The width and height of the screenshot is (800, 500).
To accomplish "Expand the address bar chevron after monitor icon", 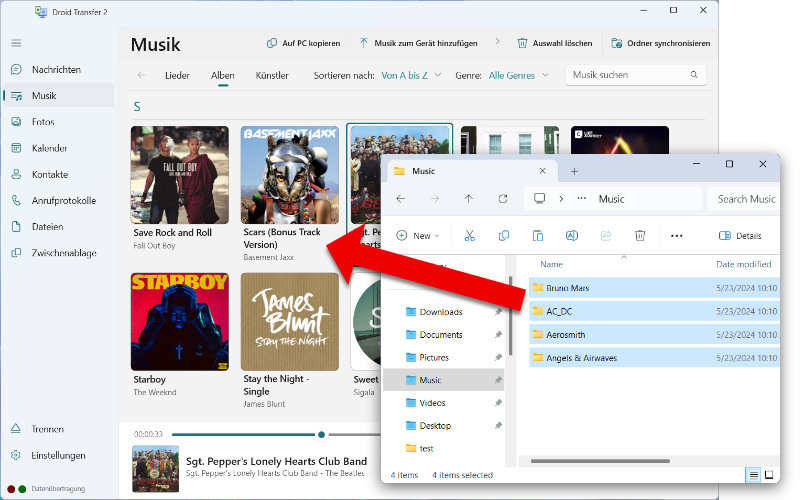I will (561, 199).
